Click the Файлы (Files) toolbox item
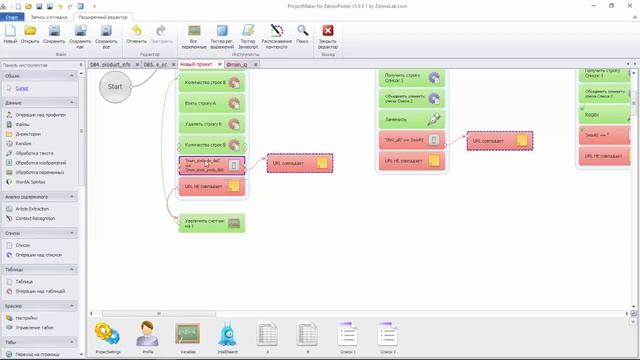Screen dimensions: 640x360 [x=22, y=124]
